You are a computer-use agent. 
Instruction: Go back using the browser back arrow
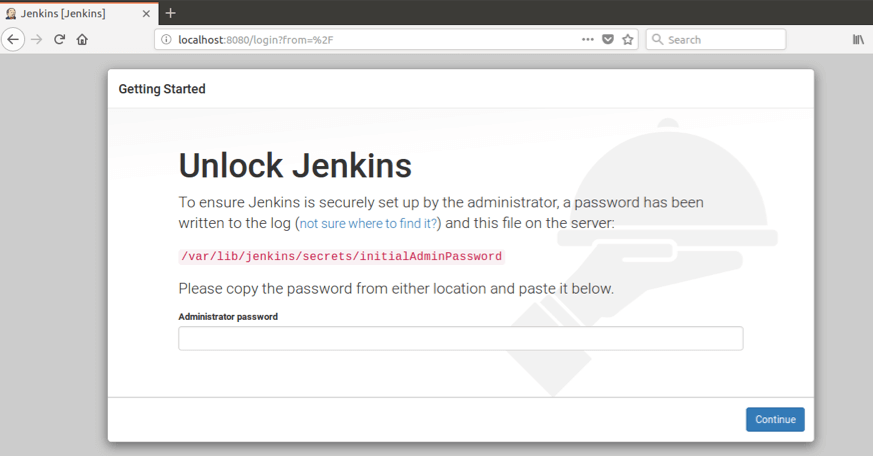click(x=13, y=39)
